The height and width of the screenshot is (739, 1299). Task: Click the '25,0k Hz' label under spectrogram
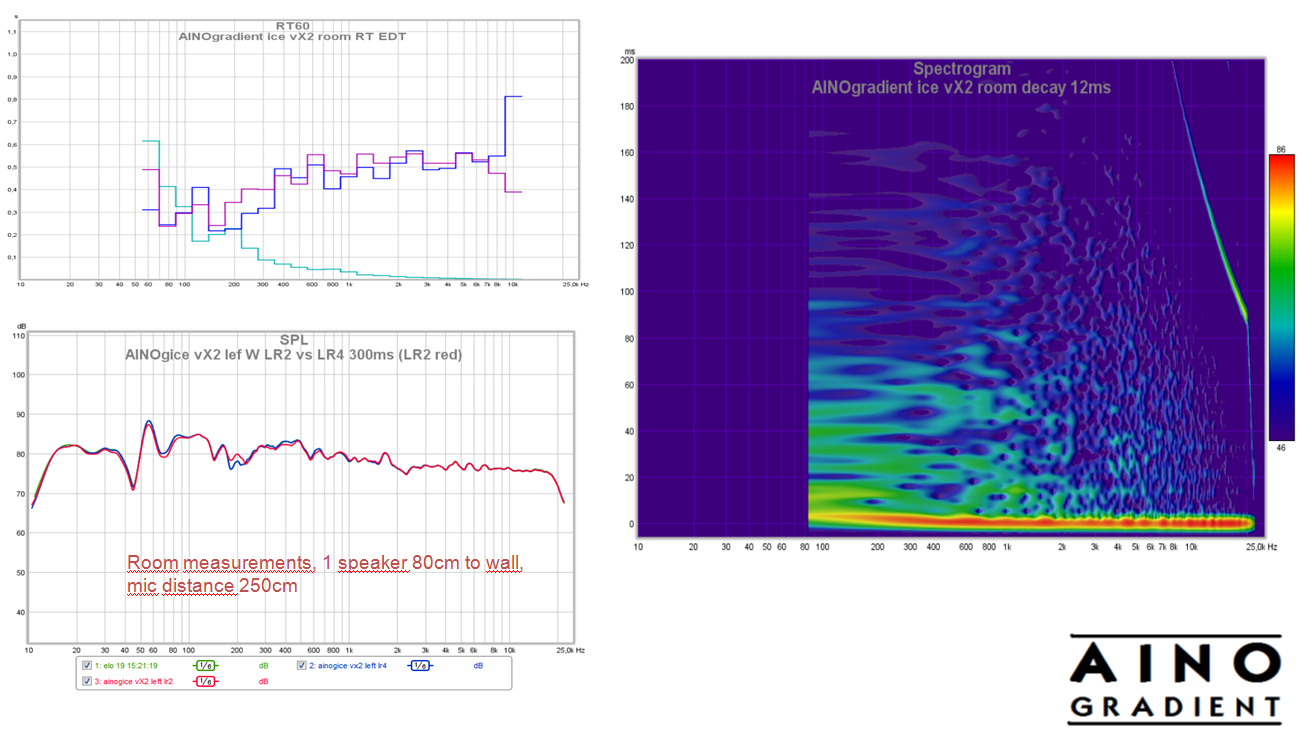1261,548
